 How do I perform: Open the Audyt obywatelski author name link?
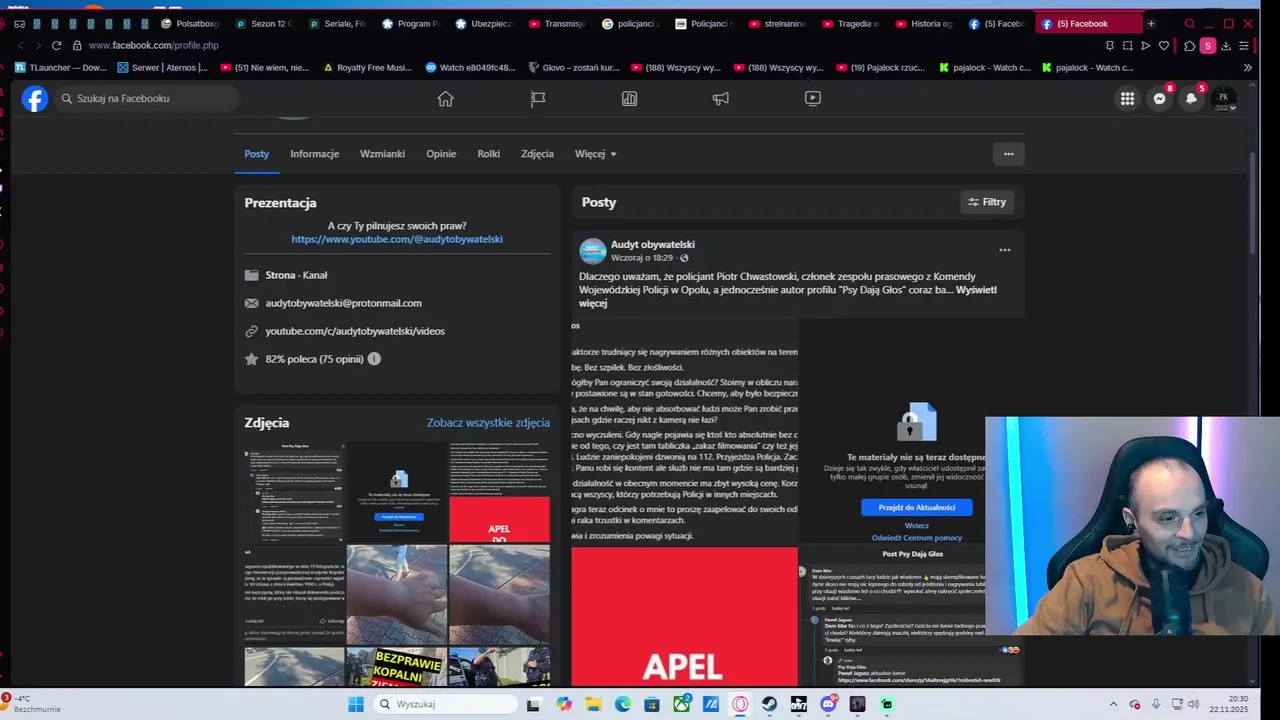653,244
